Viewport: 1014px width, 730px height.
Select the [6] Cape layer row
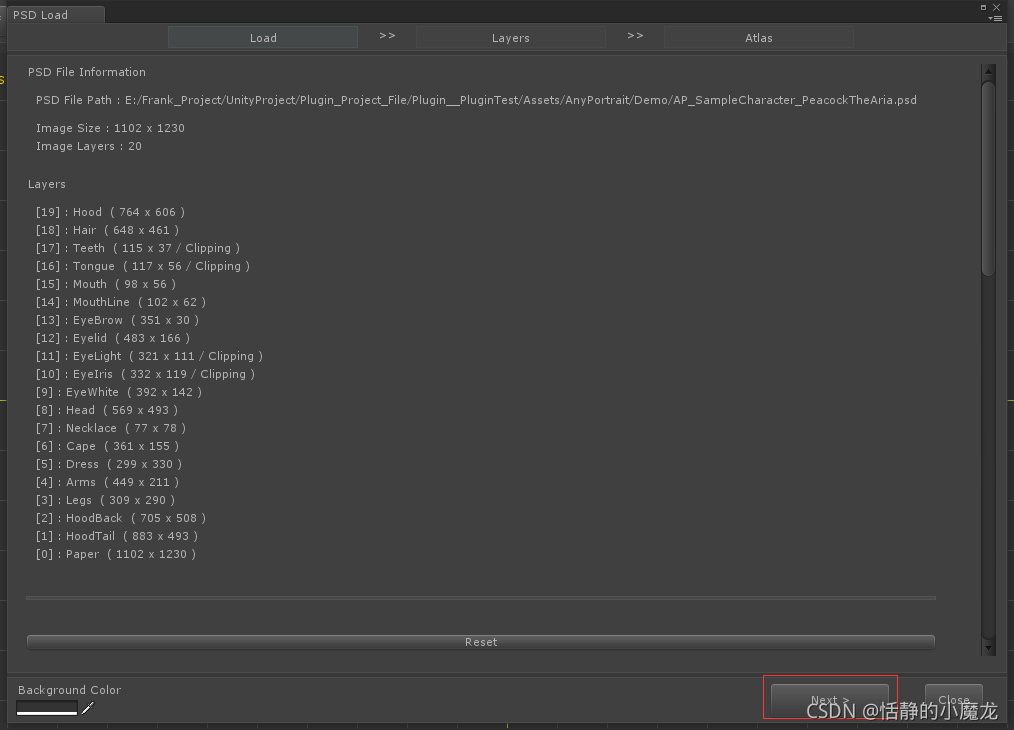(107, 446)
